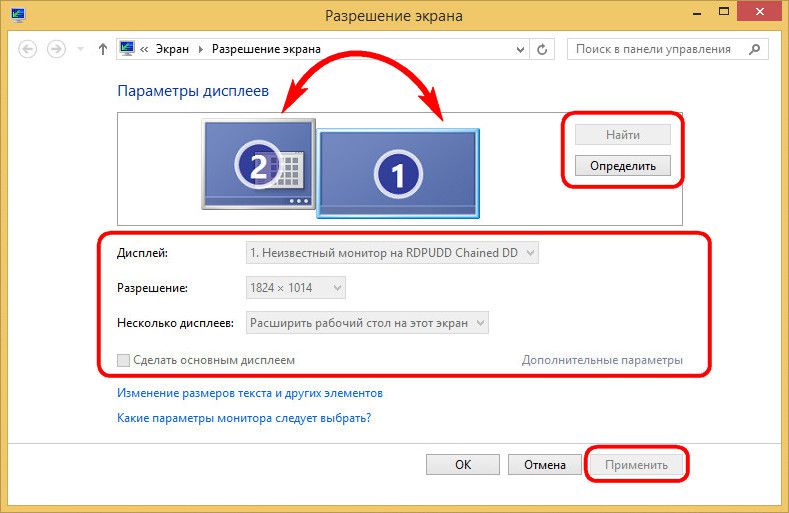Image resolution: width=789 pixels, height=513 pixels.
Task: Expand address bar history dropdown arrow
Action: (x=520, y=49)
